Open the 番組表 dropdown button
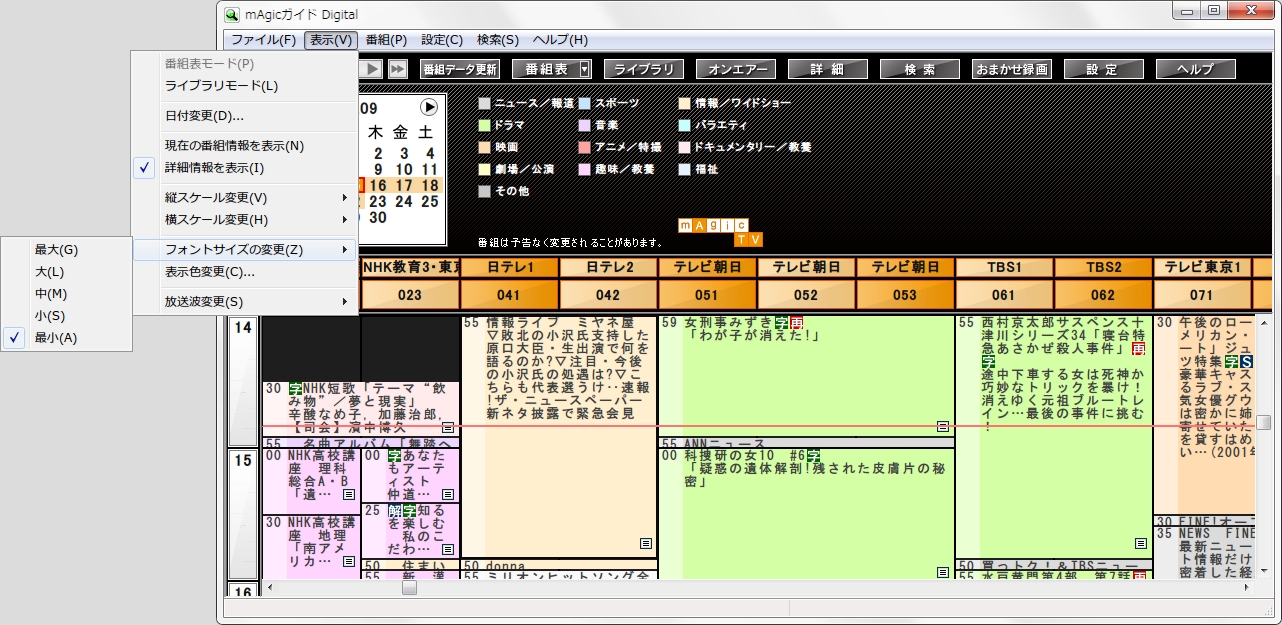The height and width of the screenshot is (625, 1282). pos(585,69)
